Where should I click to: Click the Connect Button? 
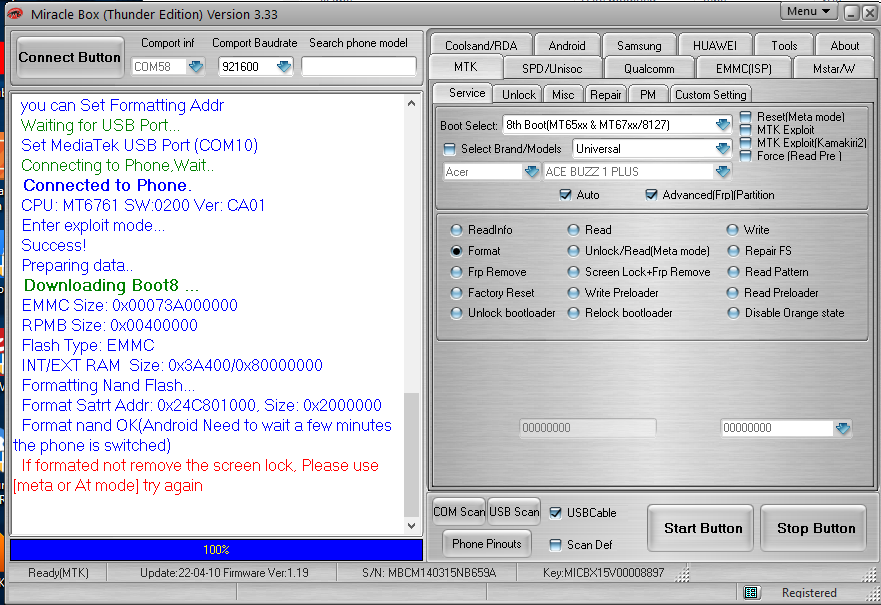click(x=70, y=57)
